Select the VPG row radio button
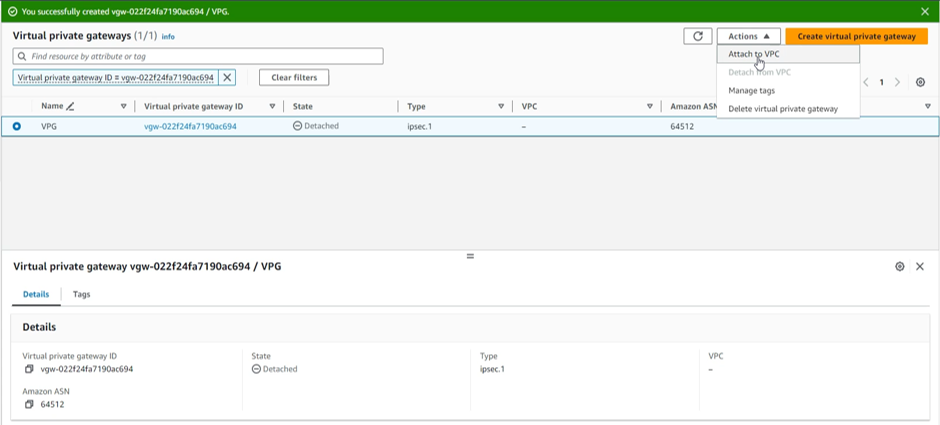 [x=17, y=126]
